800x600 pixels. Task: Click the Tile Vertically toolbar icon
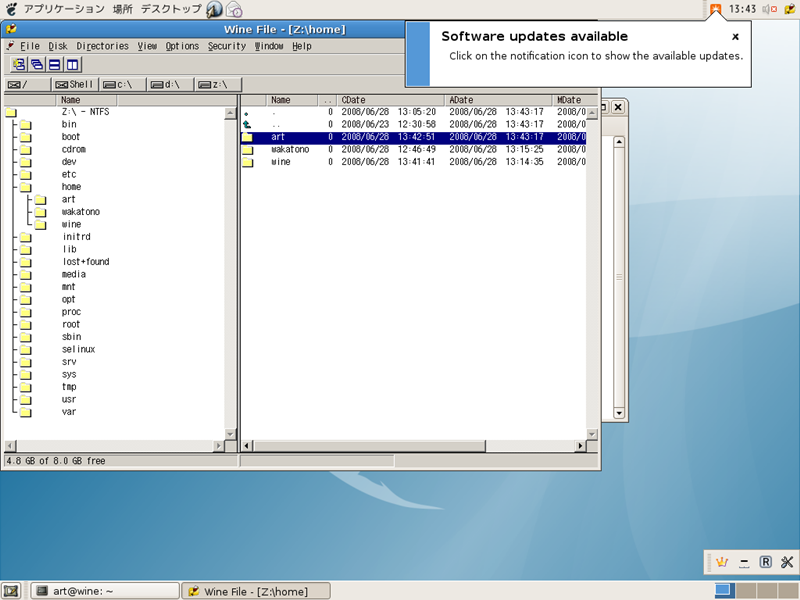coord(72,64)
